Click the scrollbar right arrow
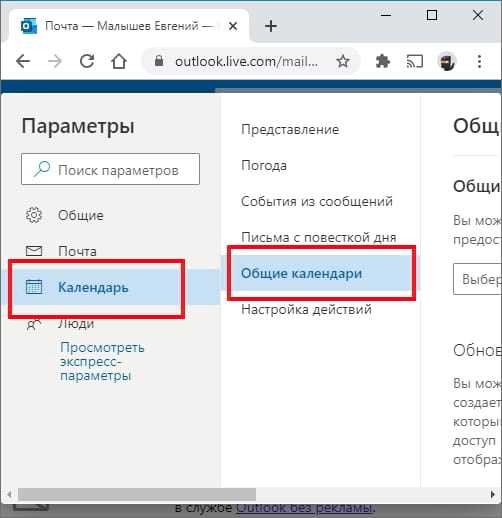This screenshot has width=502, height=518. tap(493, 494)
